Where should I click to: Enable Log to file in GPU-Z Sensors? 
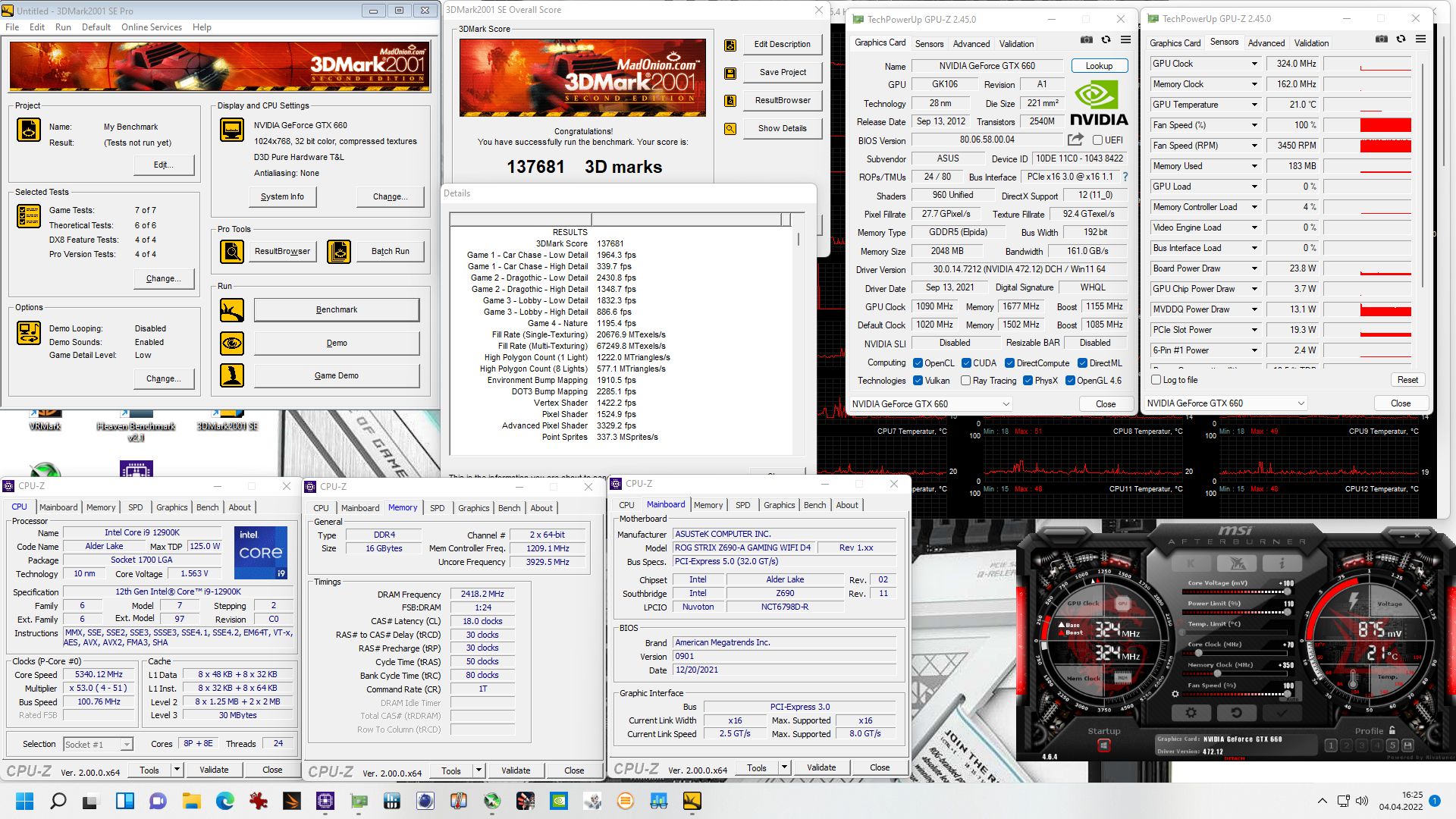[1156, 380]
